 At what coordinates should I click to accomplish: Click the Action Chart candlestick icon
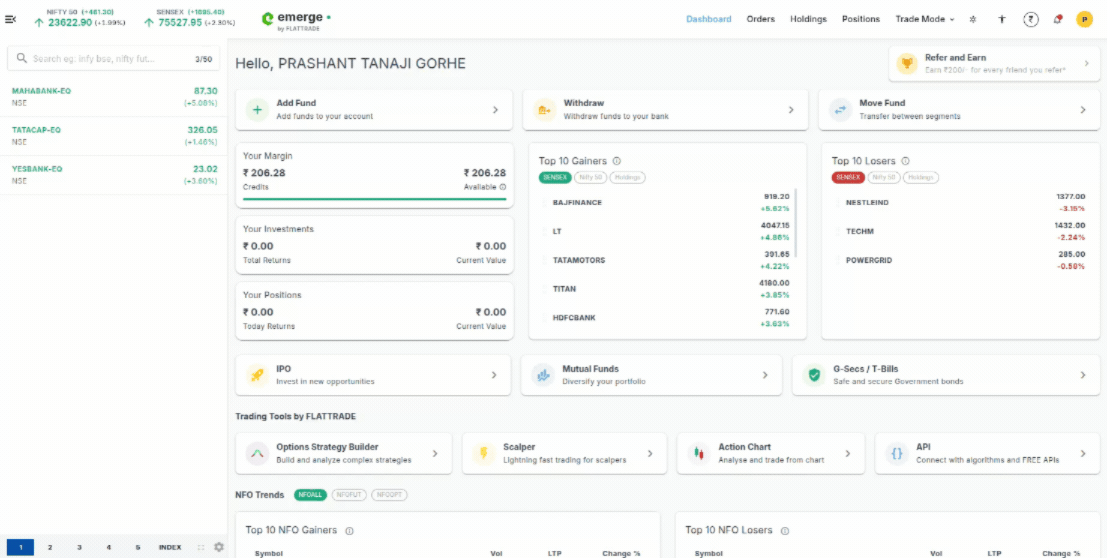(699, 453)
